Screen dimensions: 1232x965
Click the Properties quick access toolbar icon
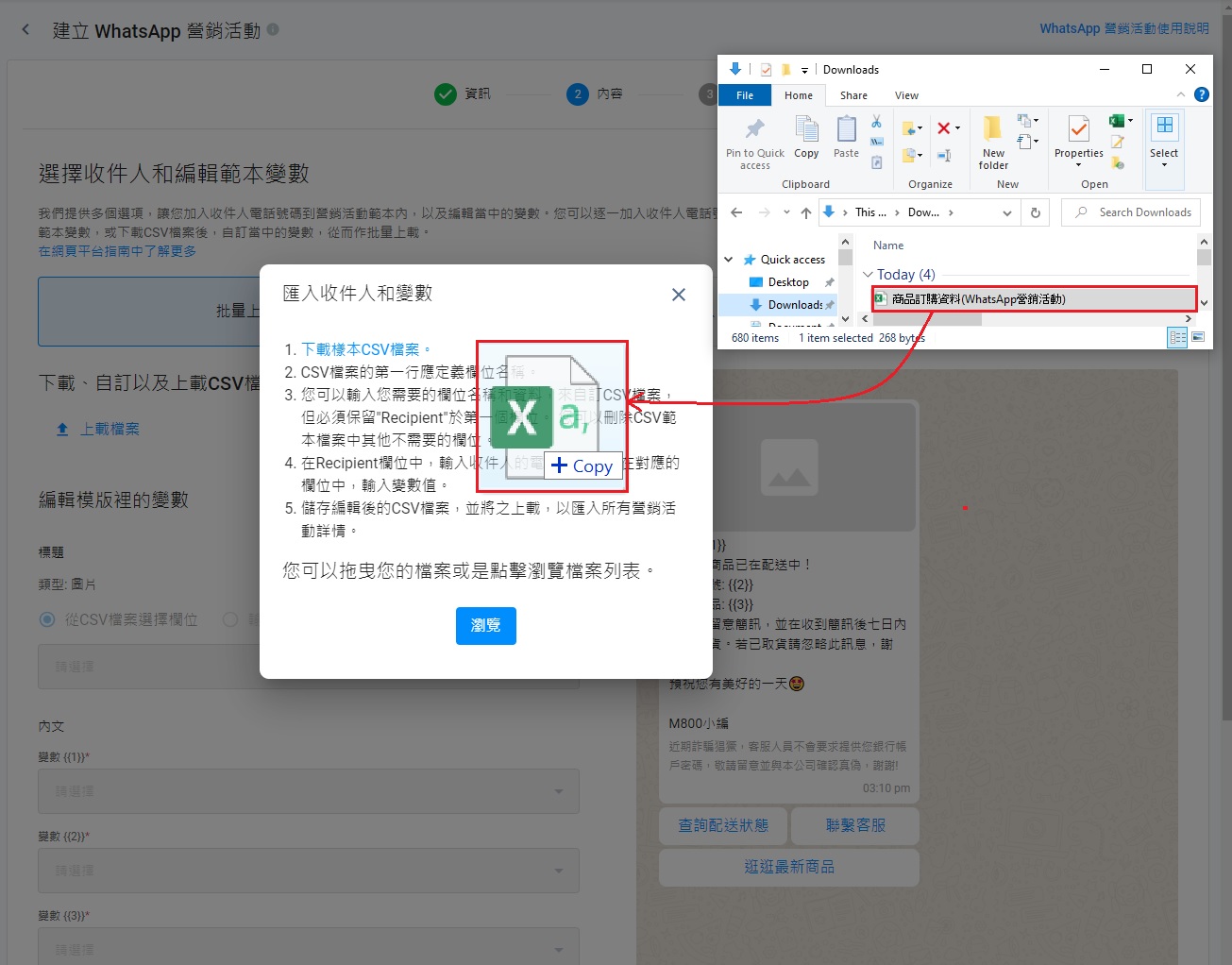point(766,70)
